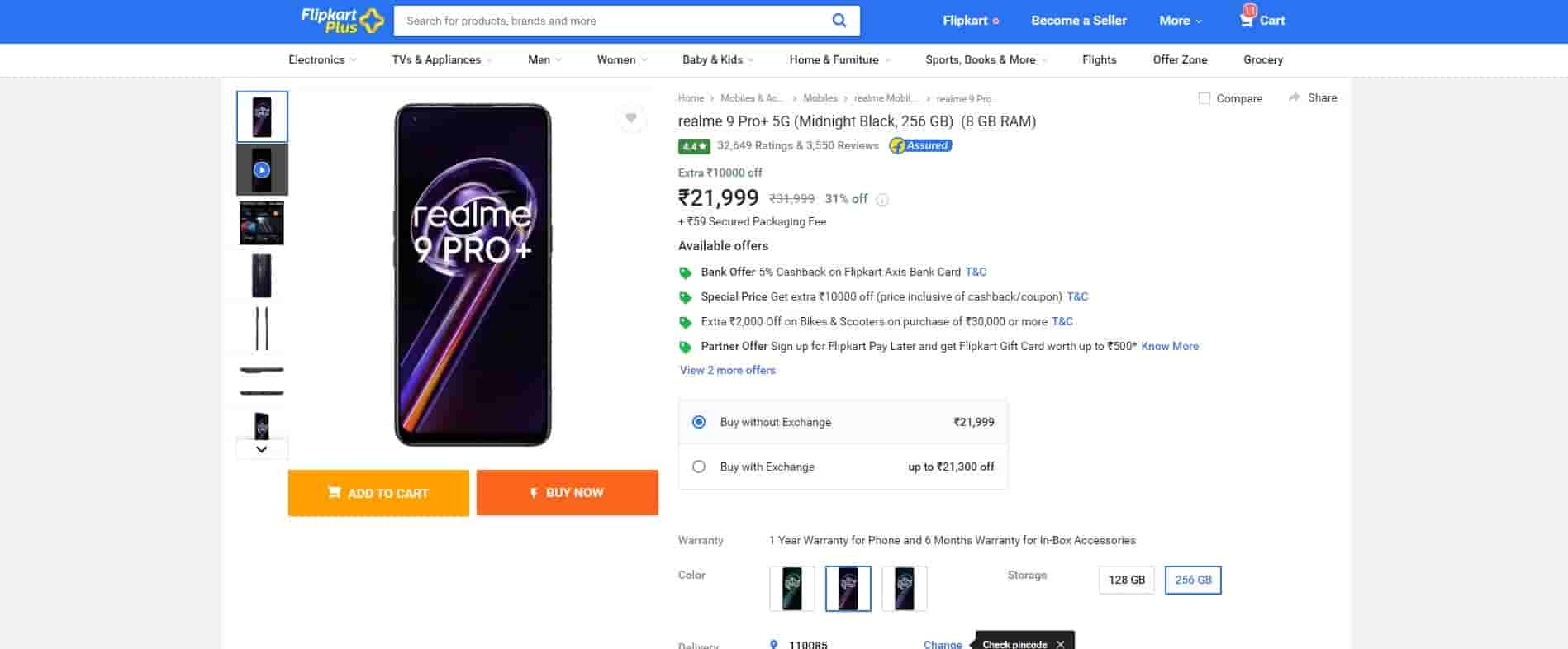Select Buy with Exchange option
1568x649 pixels.
(699, 467)
